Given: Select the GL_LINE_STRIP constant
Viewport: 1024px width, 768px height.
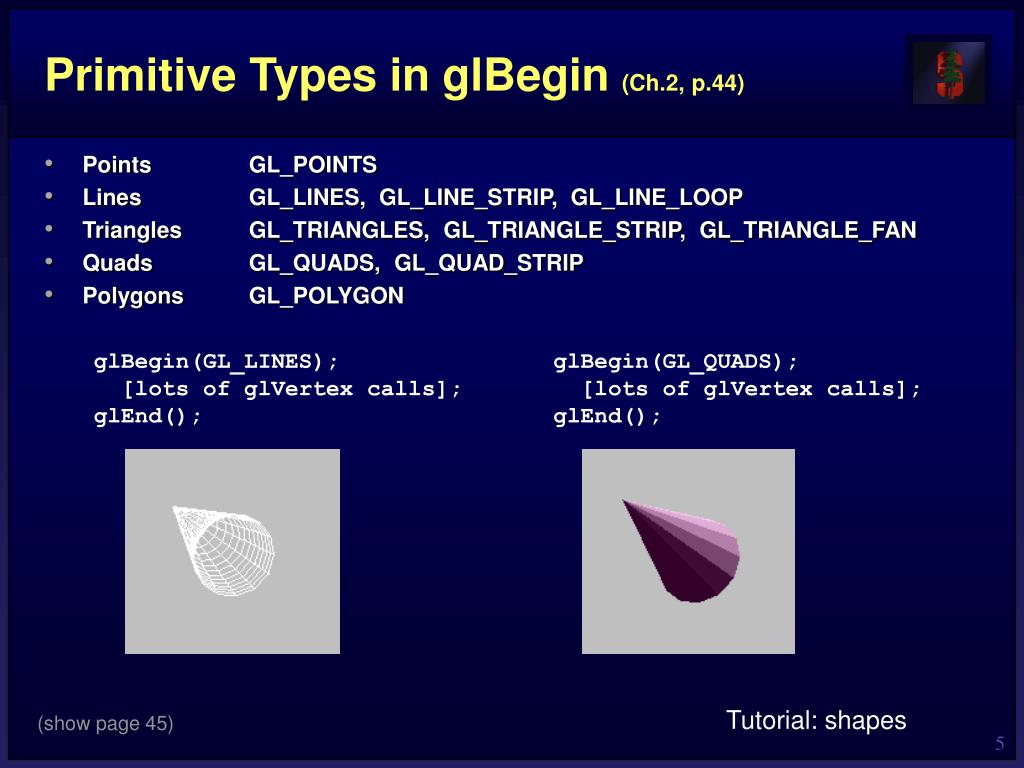Looking at the screenshot, I should [x=468, y=197].
